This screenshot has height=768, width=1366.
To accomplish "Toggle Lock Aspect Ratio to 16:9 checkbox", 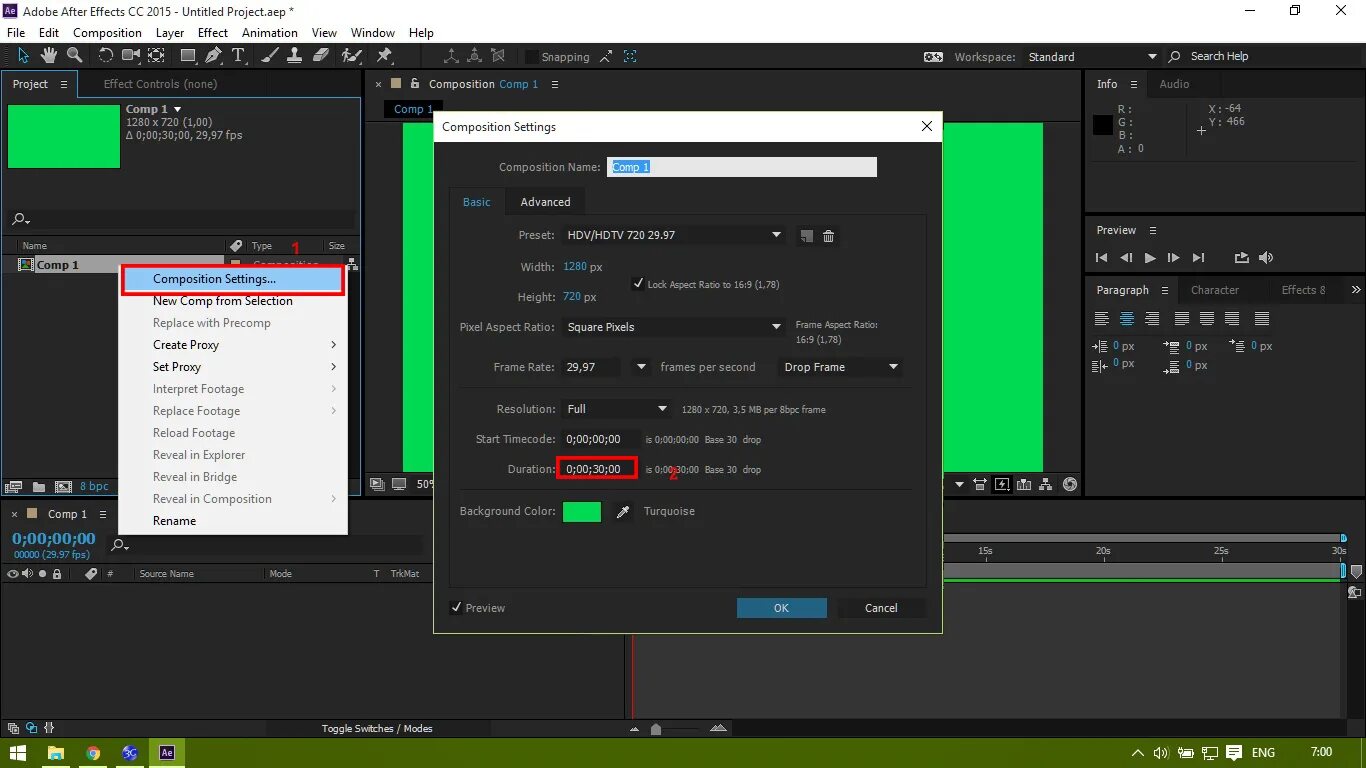I will [638, 284].
